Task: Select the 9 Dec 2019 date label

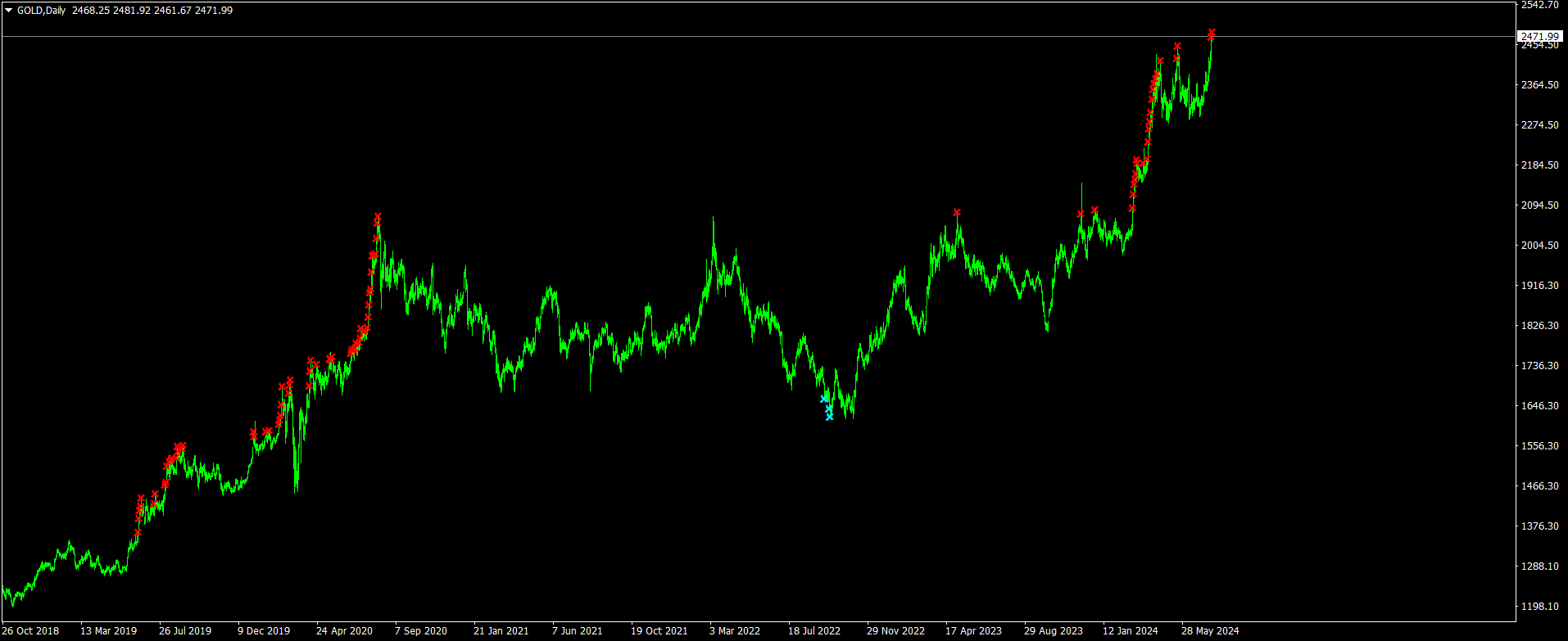Action: pos(264,631)
